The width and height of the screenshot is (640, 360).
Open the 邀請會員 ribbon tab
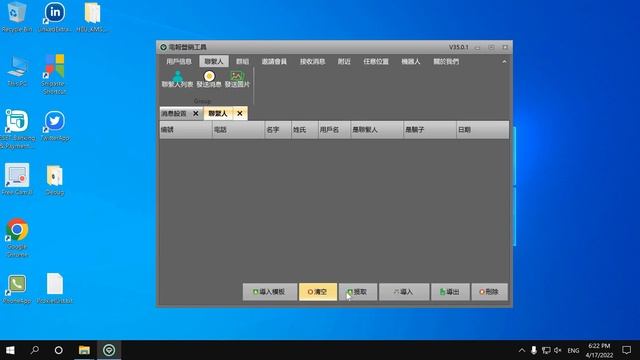(274, 62)
